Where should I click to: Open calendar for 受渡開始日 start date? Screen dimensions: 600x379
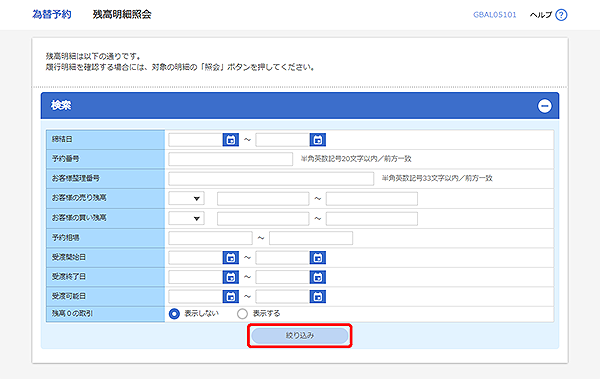230,258
